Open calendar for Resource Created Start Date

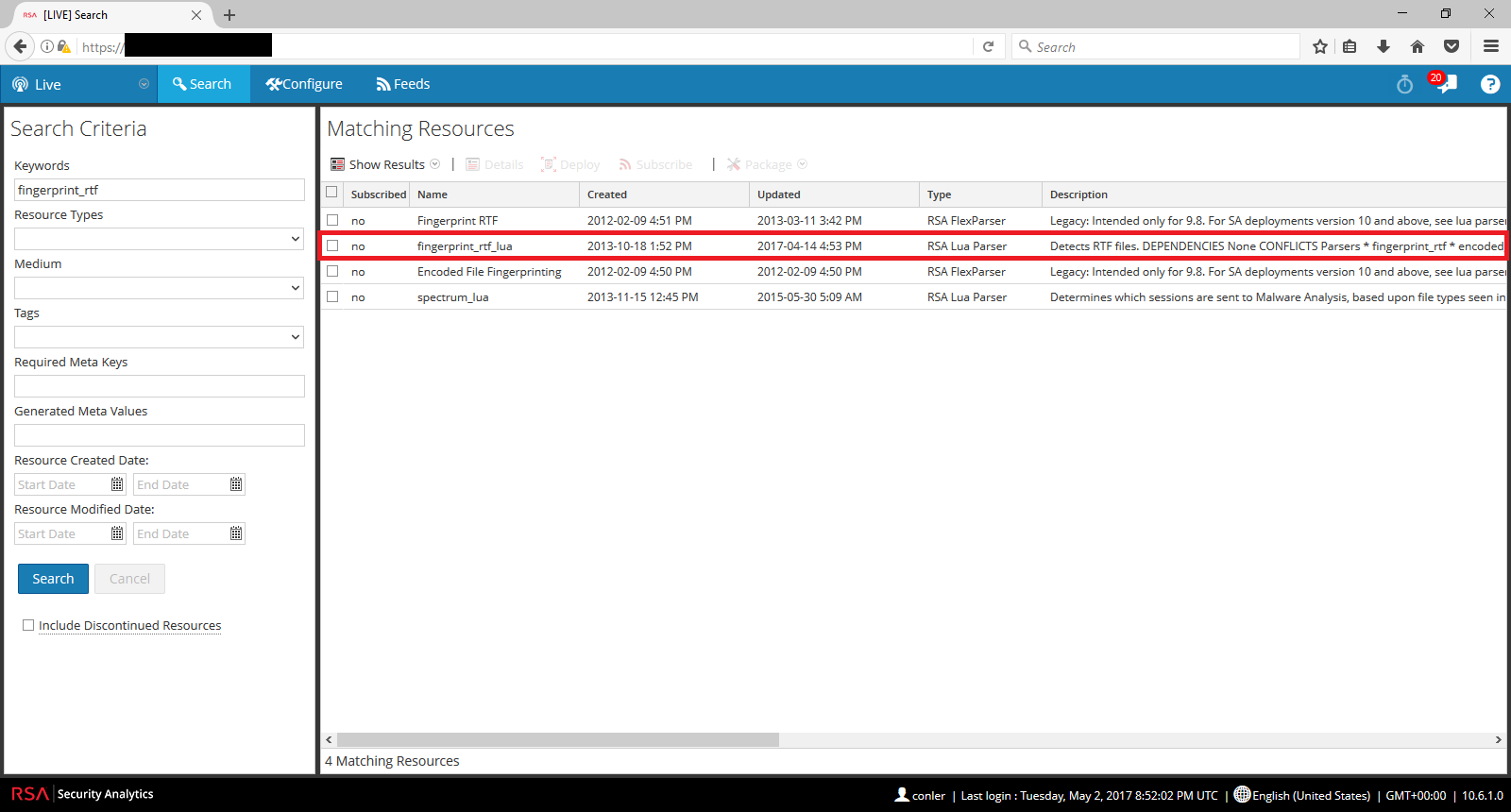[117, 484]
